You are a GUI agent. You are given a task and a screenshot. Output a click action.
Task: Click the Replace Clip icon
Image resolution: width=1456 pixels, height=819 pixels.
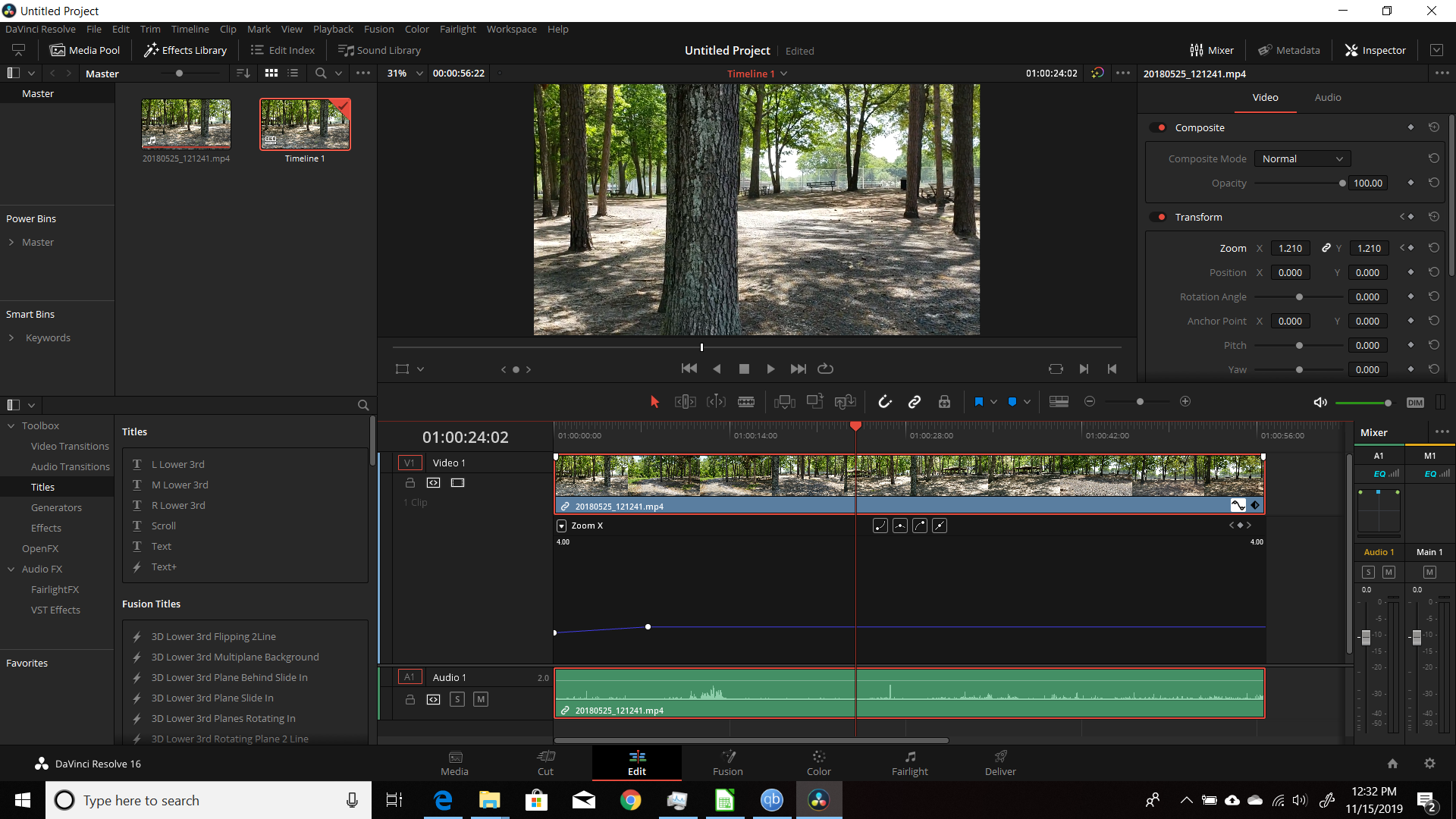coord(845,401)
